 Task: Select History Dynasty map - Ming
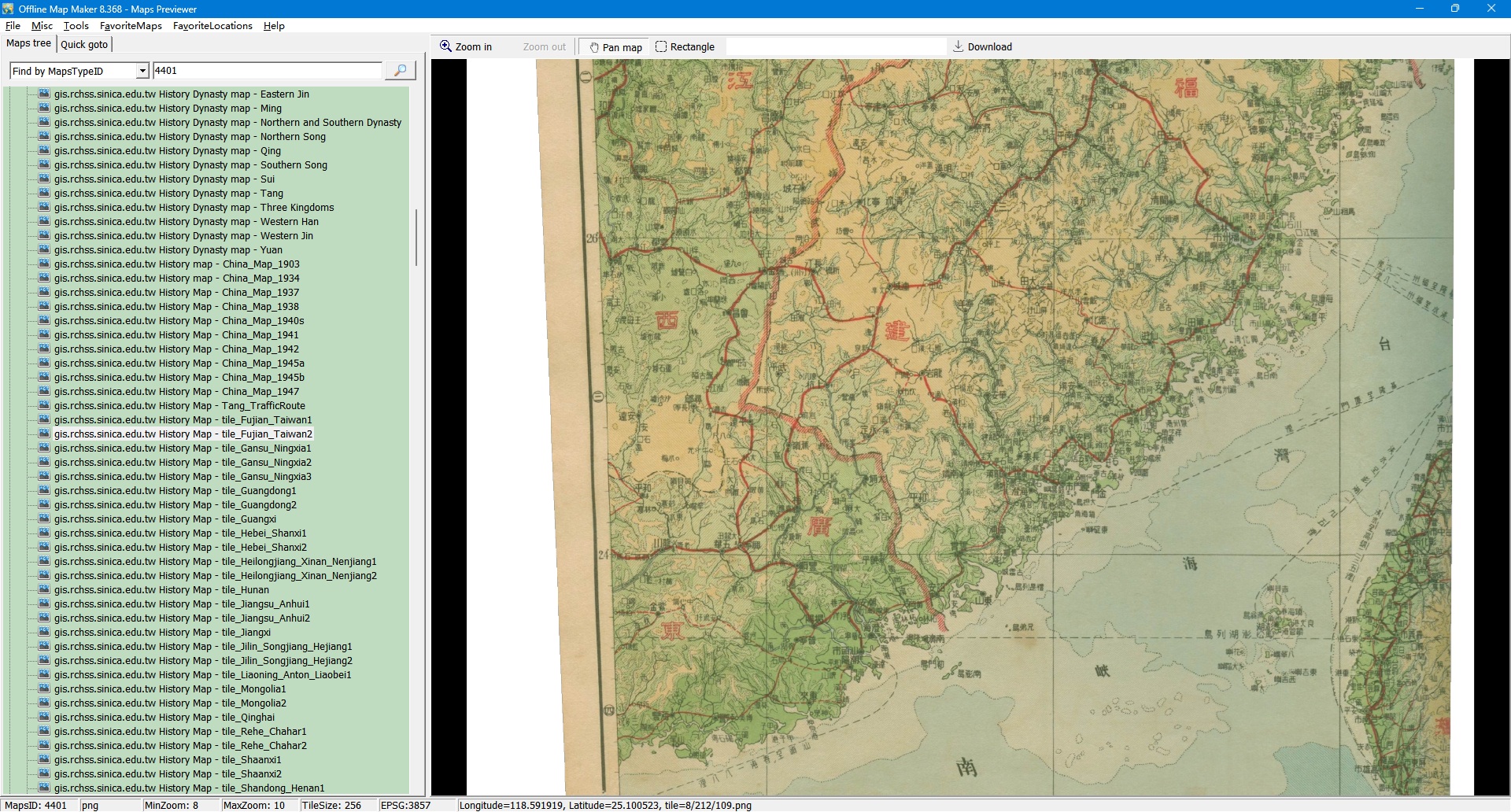(168, 109)
